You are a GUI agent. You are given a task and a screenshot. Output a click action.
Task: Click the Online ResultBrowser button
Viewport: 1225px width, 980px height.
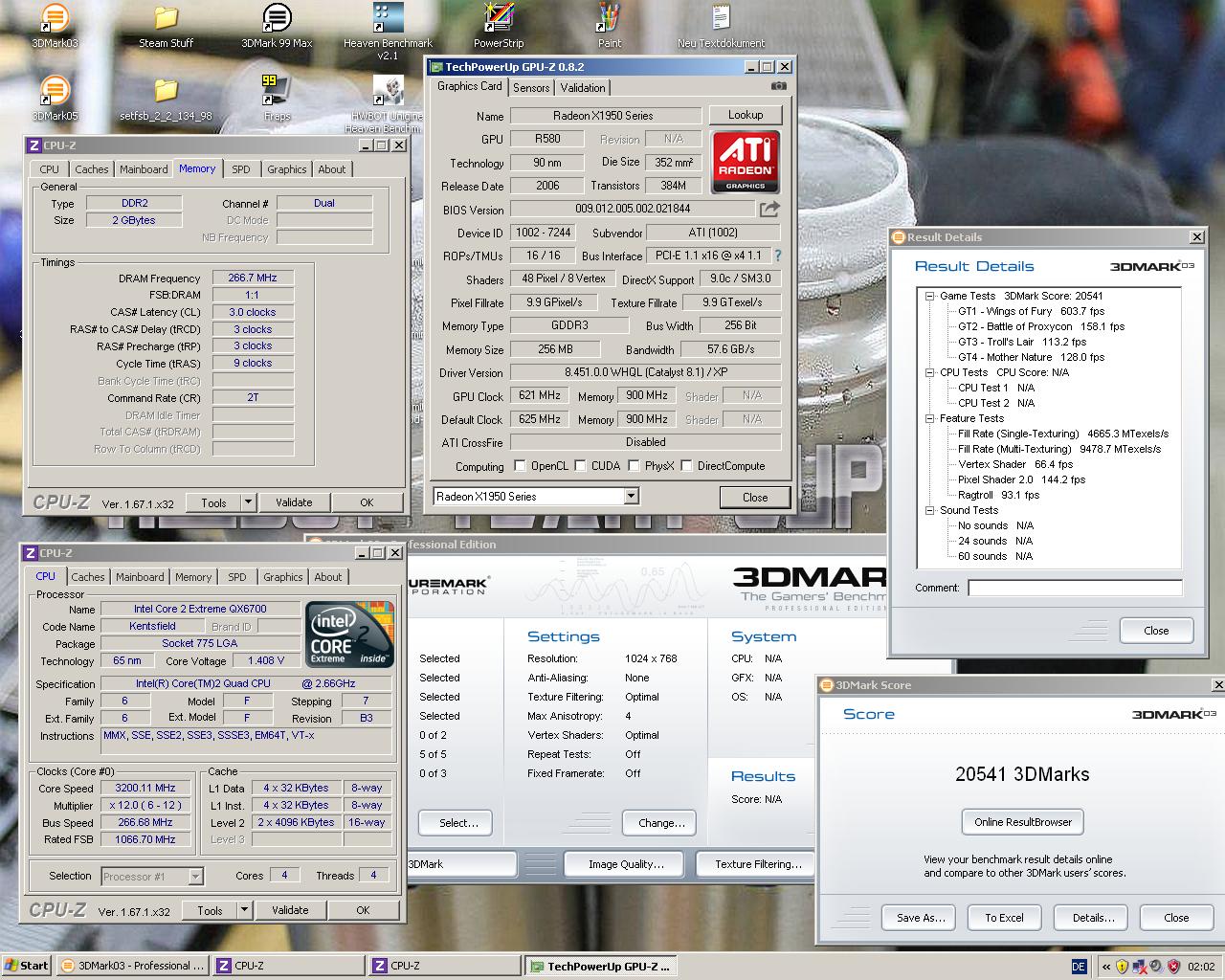[1022, 822]
